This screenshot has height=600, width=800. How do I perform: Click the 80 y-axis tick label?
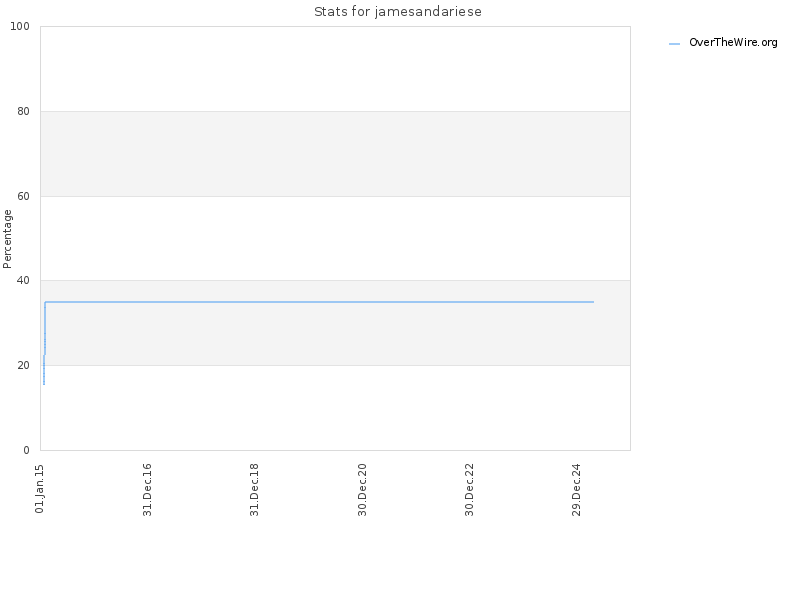coord(23,111)
